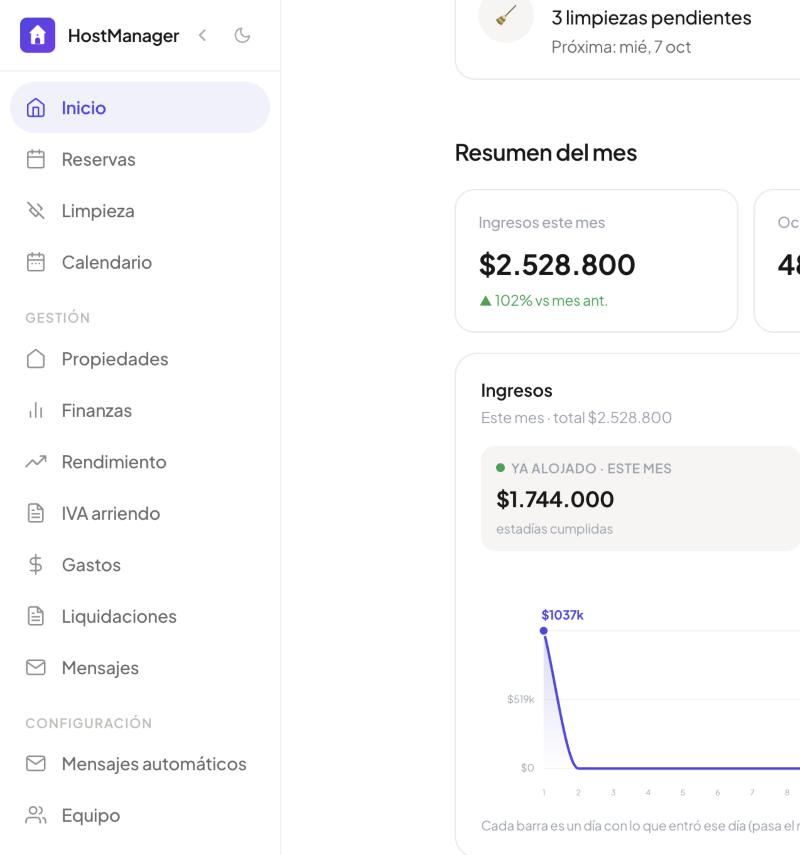800x855 pixels.
Task: Toggle dark mode with the moon icon
Action: pos(242,35)
